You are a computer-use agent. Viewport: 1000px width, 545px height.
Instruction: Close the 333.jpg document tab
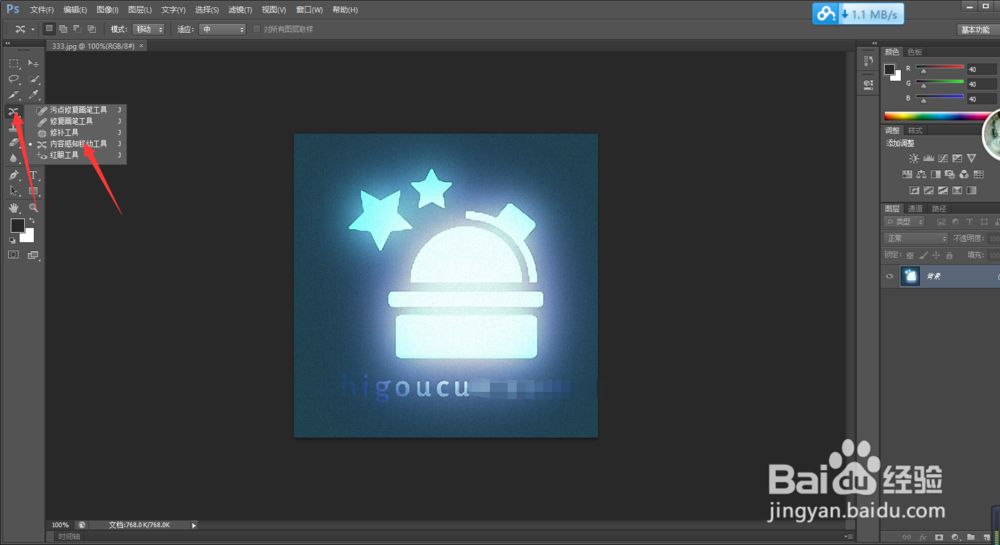coord(142,46)
